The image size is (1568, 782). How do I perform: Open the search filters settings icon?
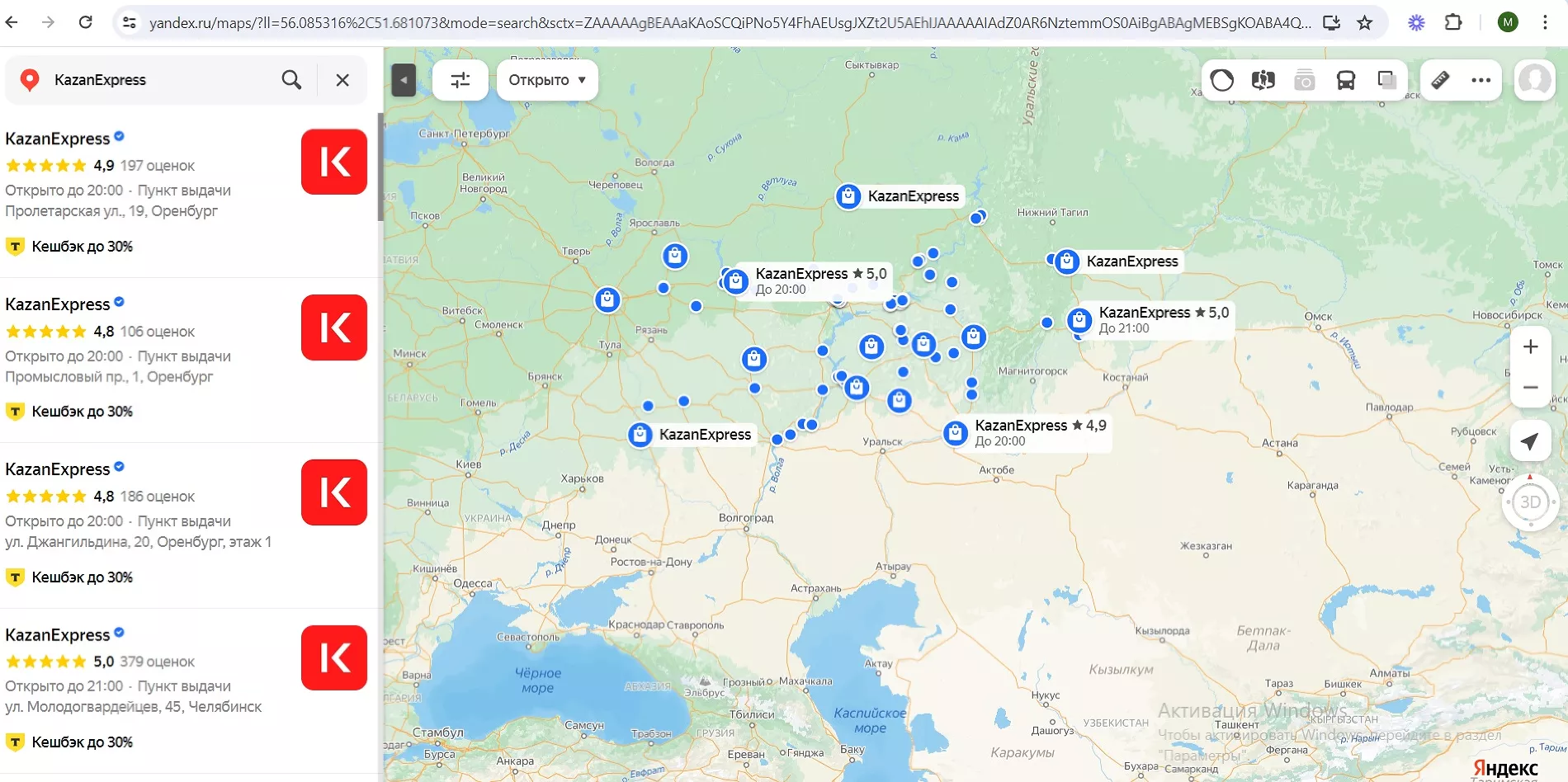click(460, 80)
